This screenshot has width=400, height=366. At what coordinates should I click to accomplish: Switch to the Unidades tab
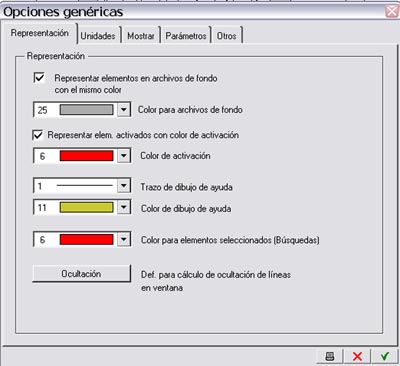click(98, 36)
